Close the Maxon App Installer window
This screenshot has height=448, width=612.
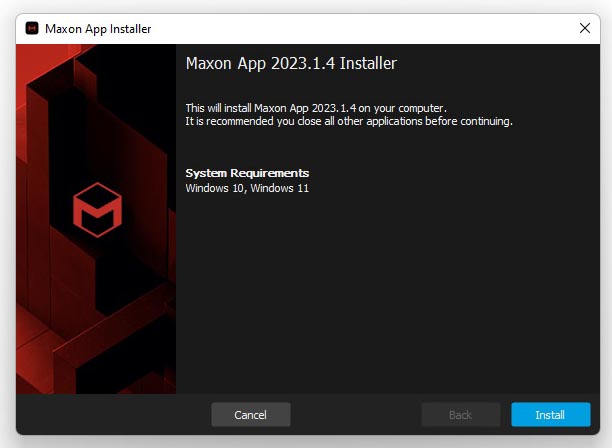point(584,28)
